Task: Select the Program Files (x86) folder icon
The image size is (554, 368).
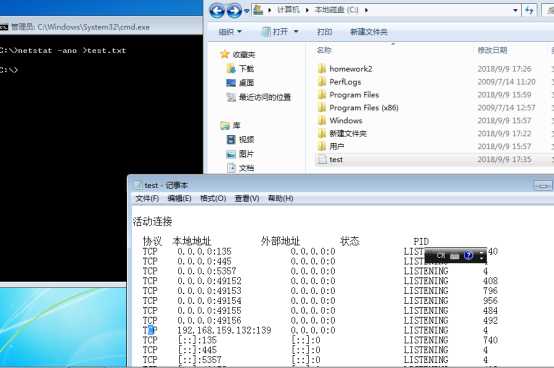Action: coord(322,107)
